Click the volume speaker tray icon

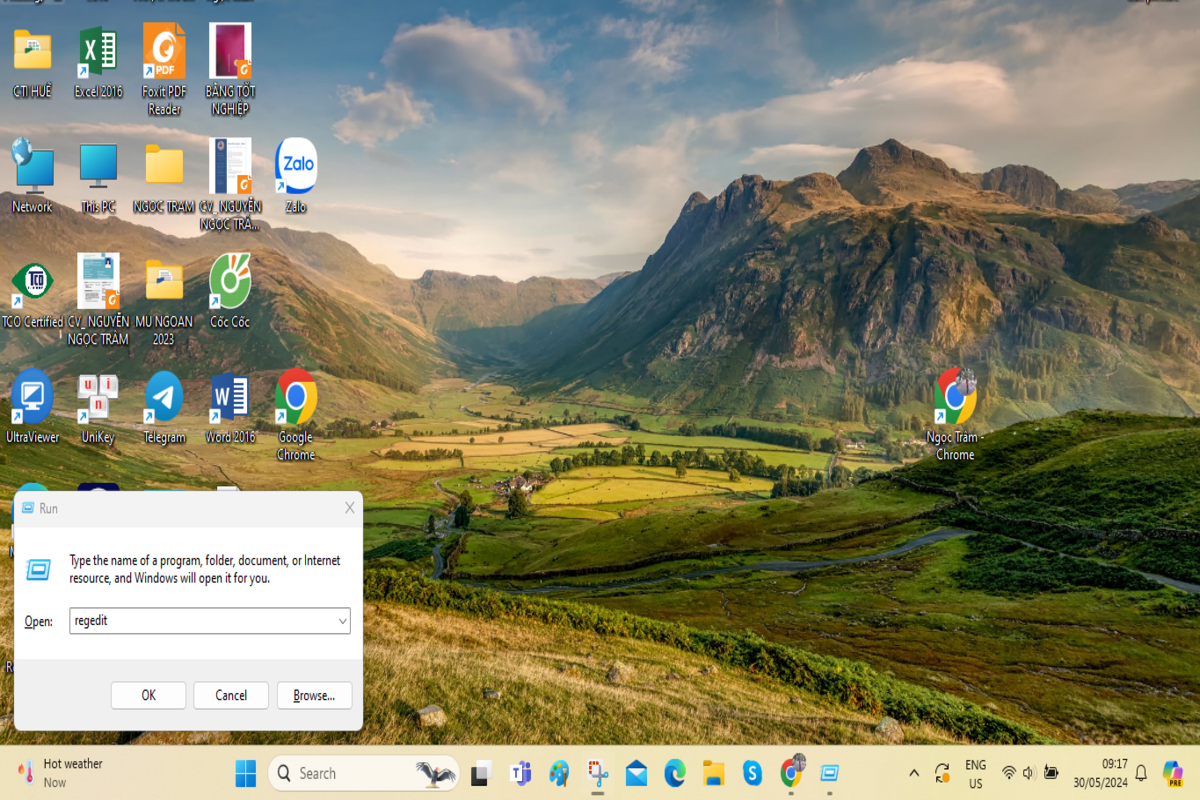pyautogui.click(x=1029, y=773)
